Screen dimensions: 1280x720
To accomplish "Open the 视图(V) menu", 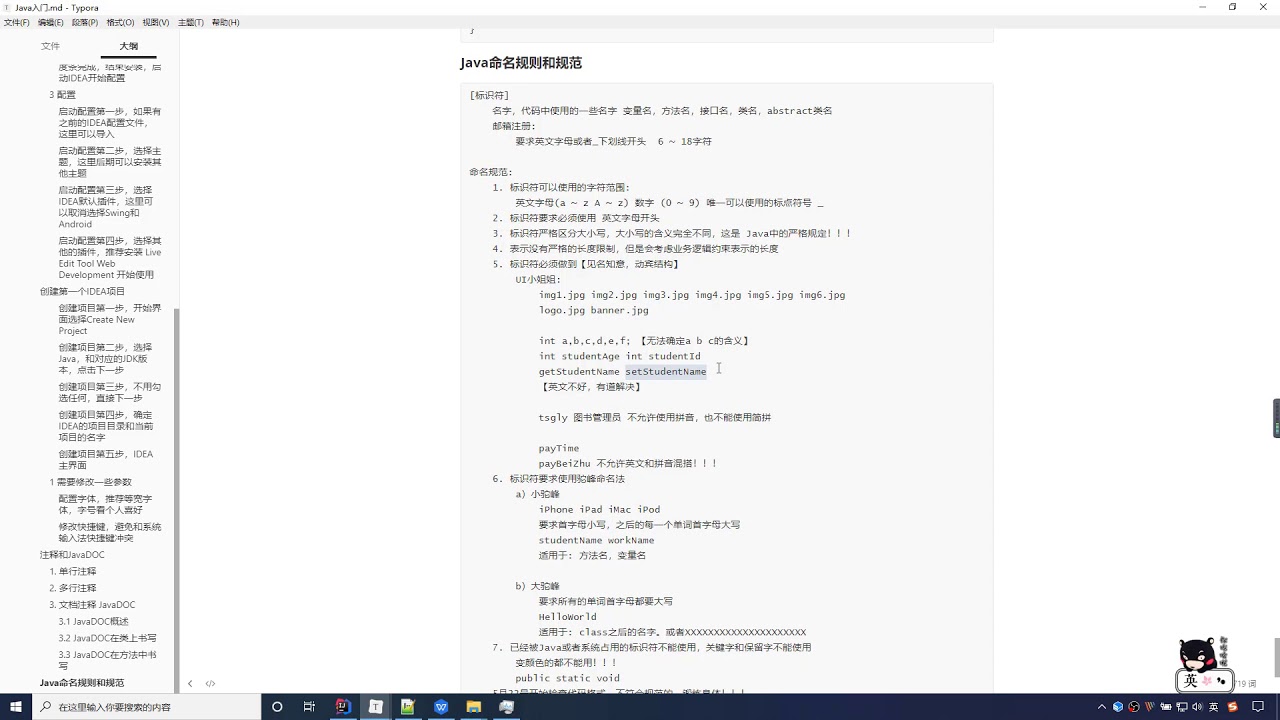I will (x=155, y=22).
